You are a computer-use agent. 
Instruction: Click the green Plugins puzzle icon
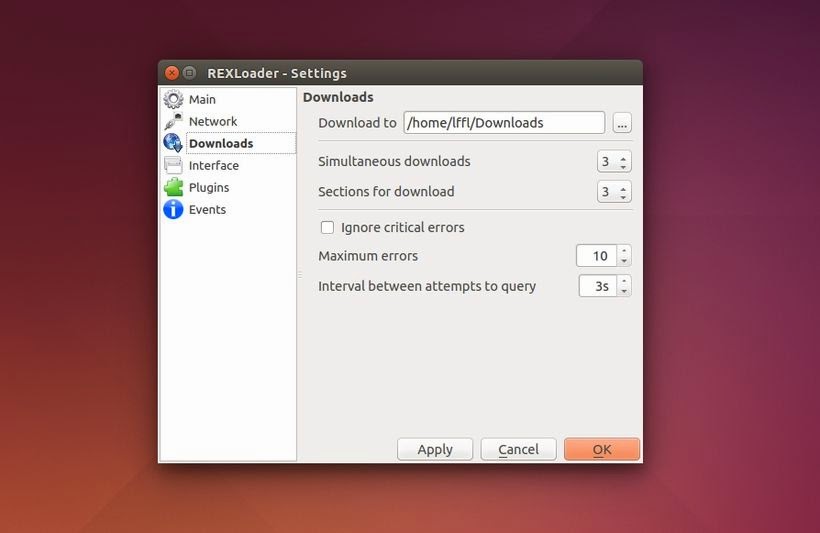pos(173,187)
